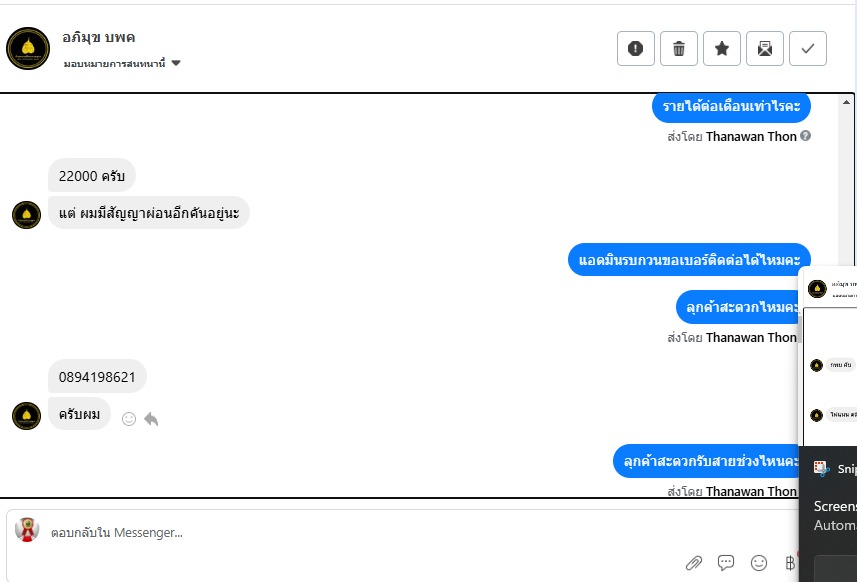
Task: Expand the conversation assignment dropdown arrow
Action: coord(176,63)
